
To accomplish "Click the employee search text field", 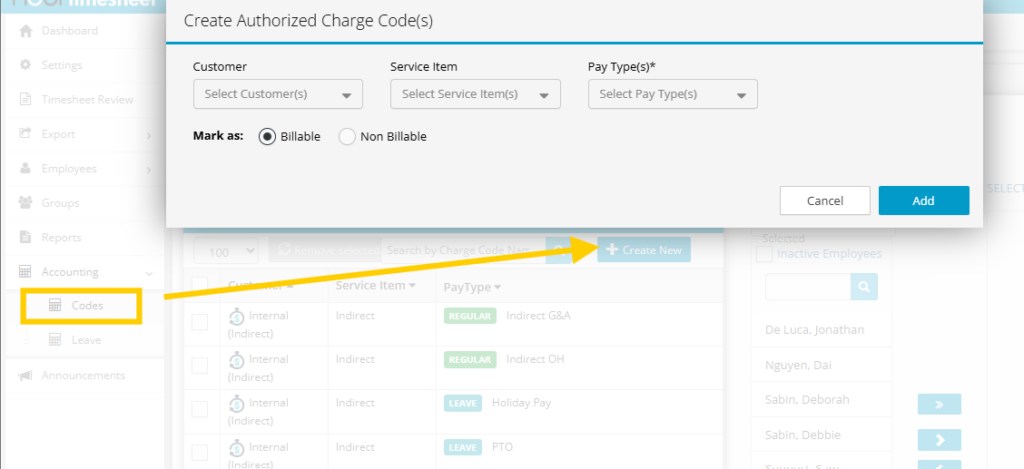I will (x=808, y=288).
